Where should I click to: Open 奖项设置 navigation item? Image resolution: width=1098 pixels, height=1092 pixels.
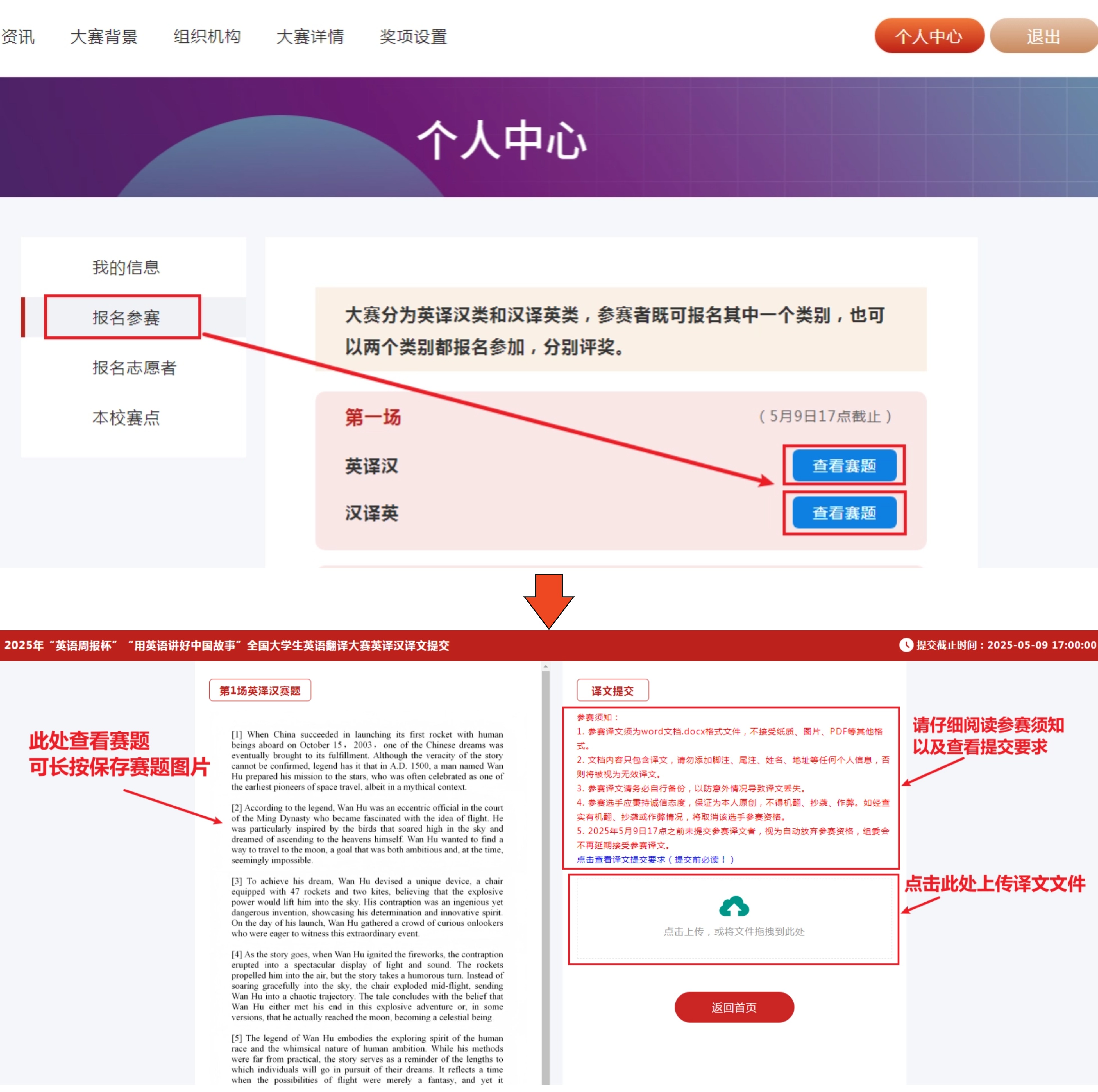413,37
